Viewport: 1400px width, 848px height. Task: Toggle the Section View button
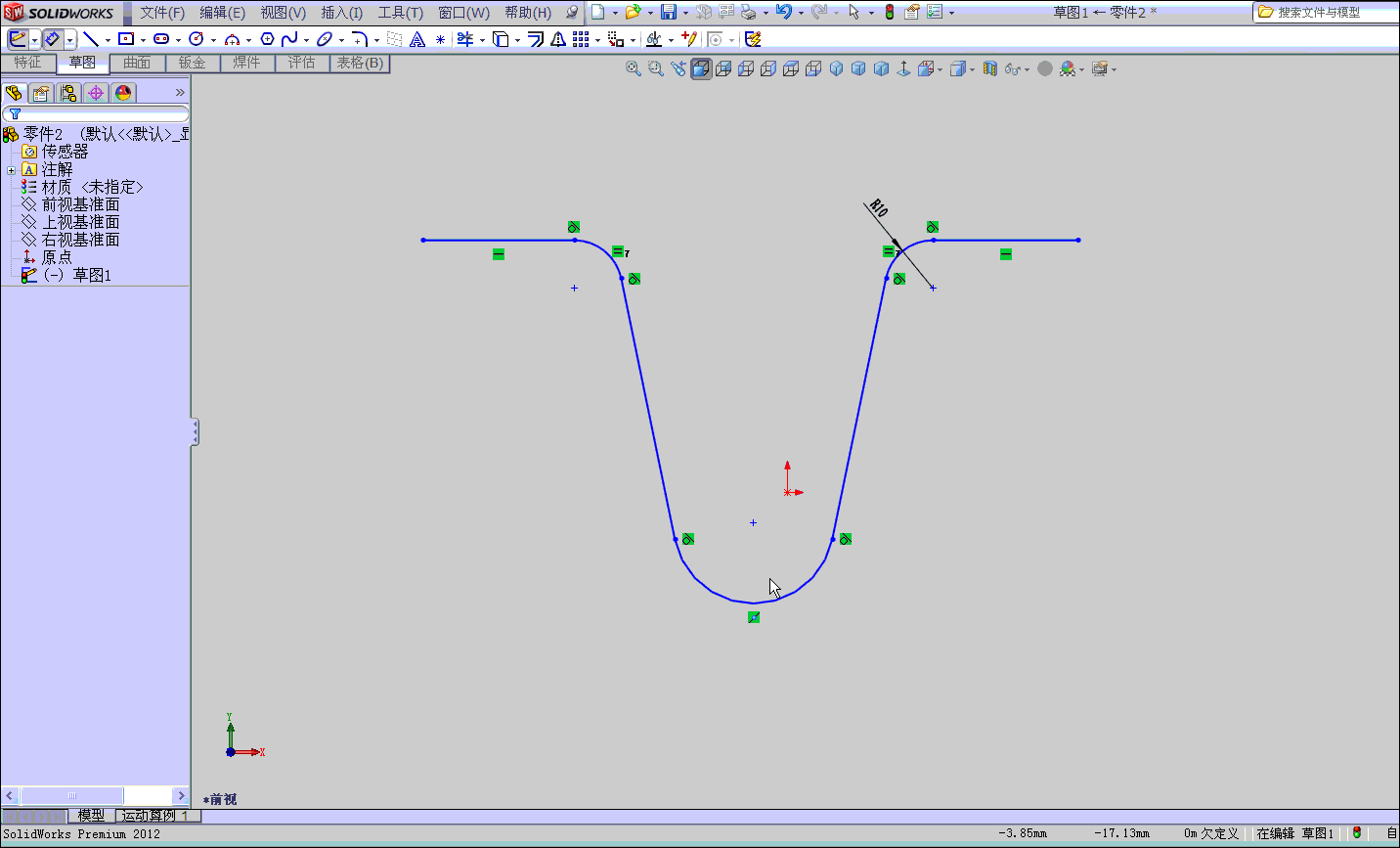tap(990, 68)
